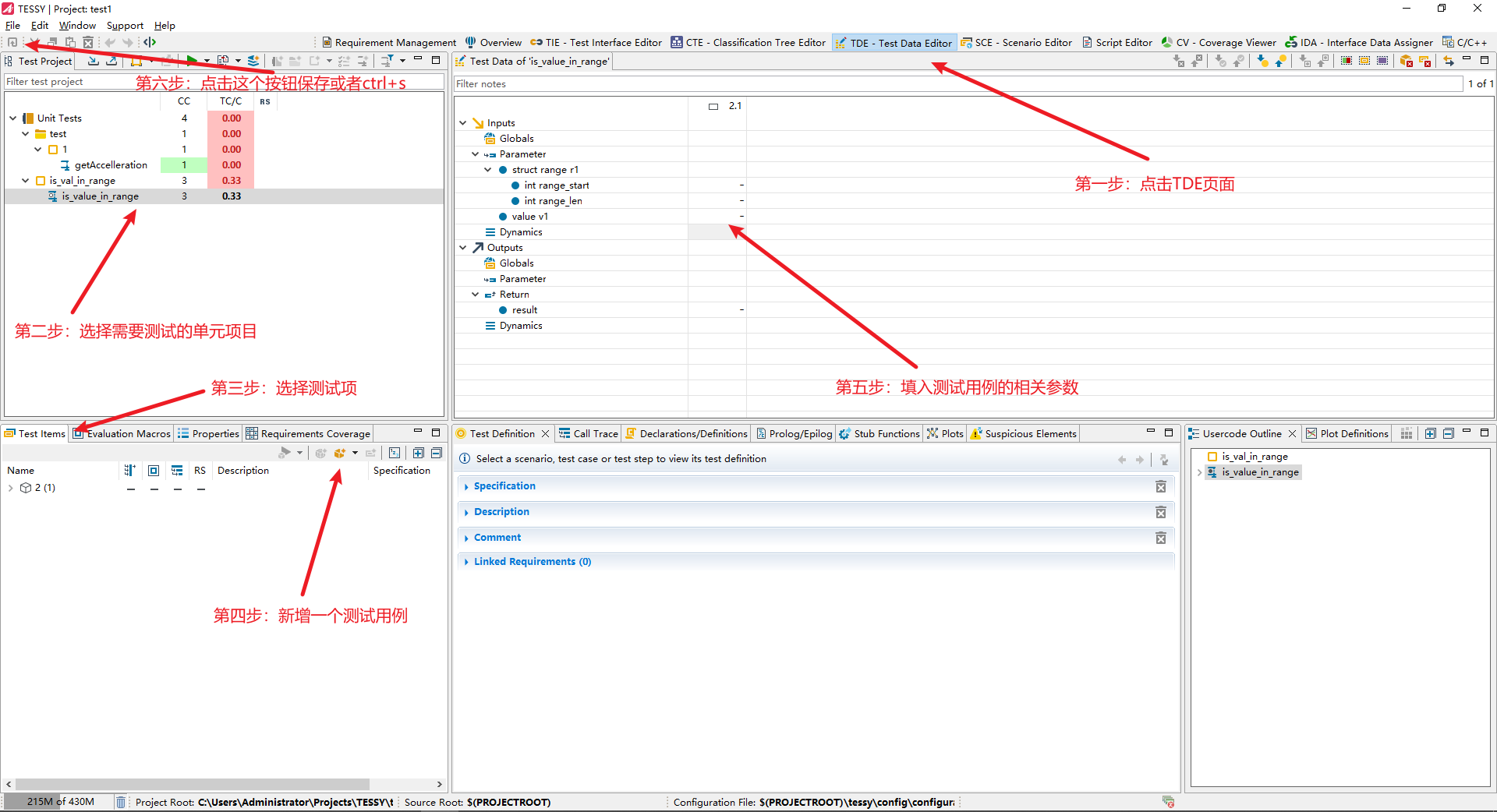The width and height of the screenshot is (1497, 812).
Task: Open the Support menu
Action: pyautogui.click(x=125, y=25)
